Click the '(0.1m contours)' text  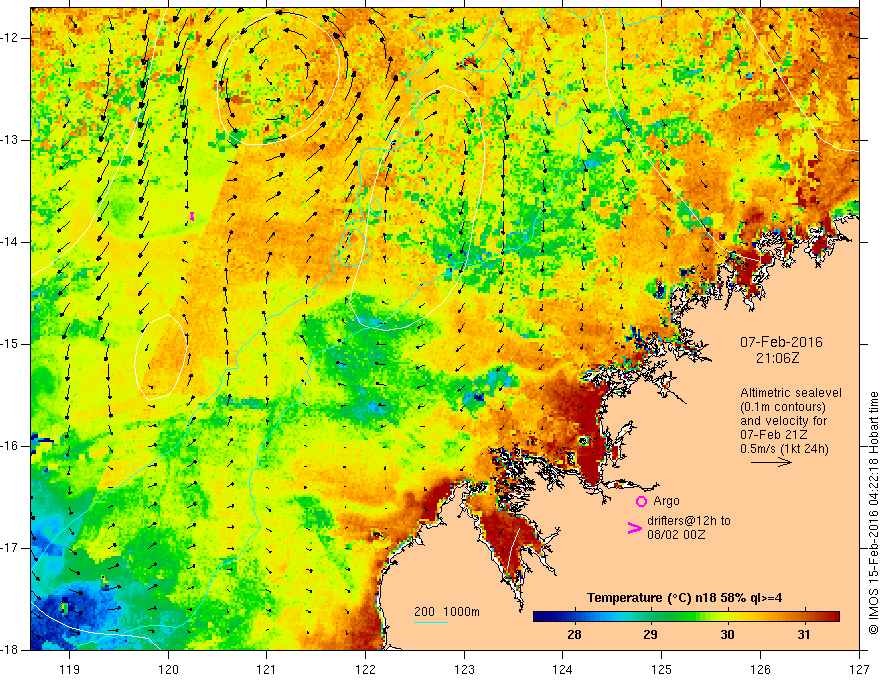click(783, 407)
